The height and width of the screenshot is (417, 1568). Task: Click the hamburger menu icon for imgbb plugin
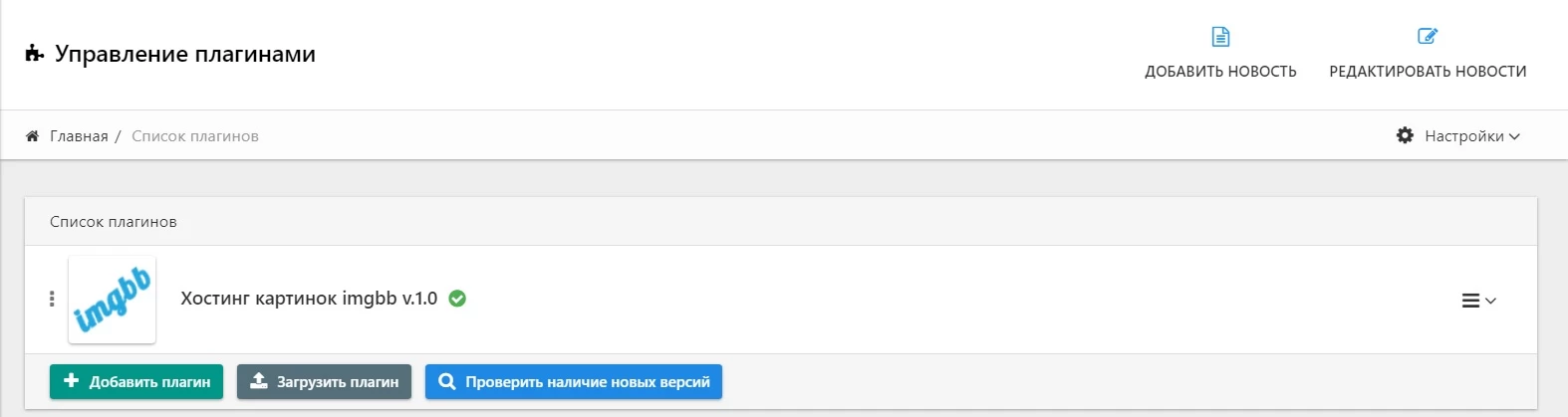coord(1470,301)
